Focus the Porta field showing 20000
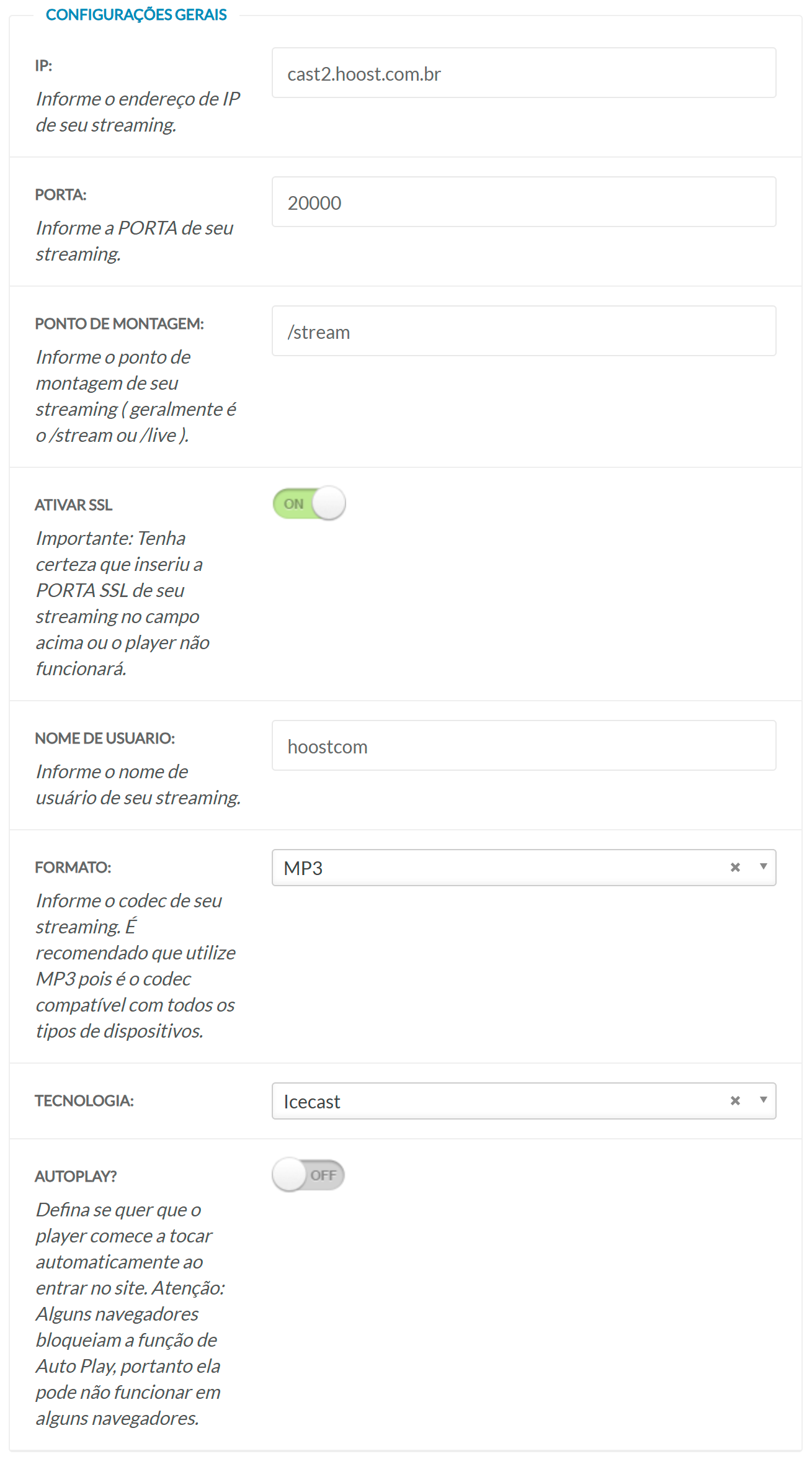The height and width of the screenshot is (1464, 812). click(524, 202)
